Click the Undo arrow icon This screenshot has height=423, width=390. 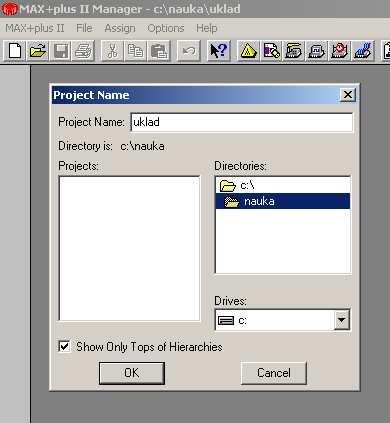tap(189, 51)
